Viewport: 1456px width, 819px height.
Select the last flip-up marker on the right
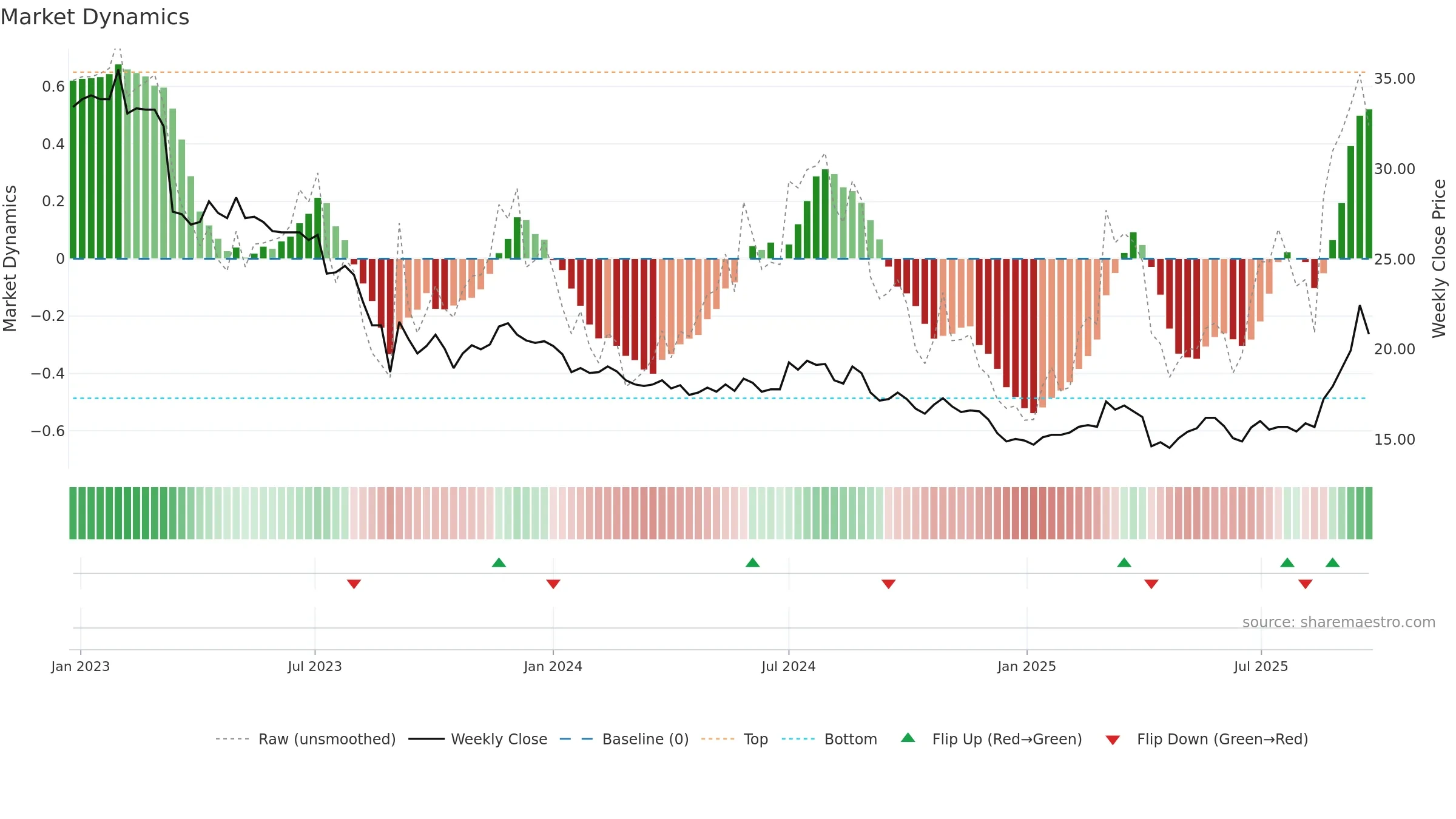(x=1332, y=562)
